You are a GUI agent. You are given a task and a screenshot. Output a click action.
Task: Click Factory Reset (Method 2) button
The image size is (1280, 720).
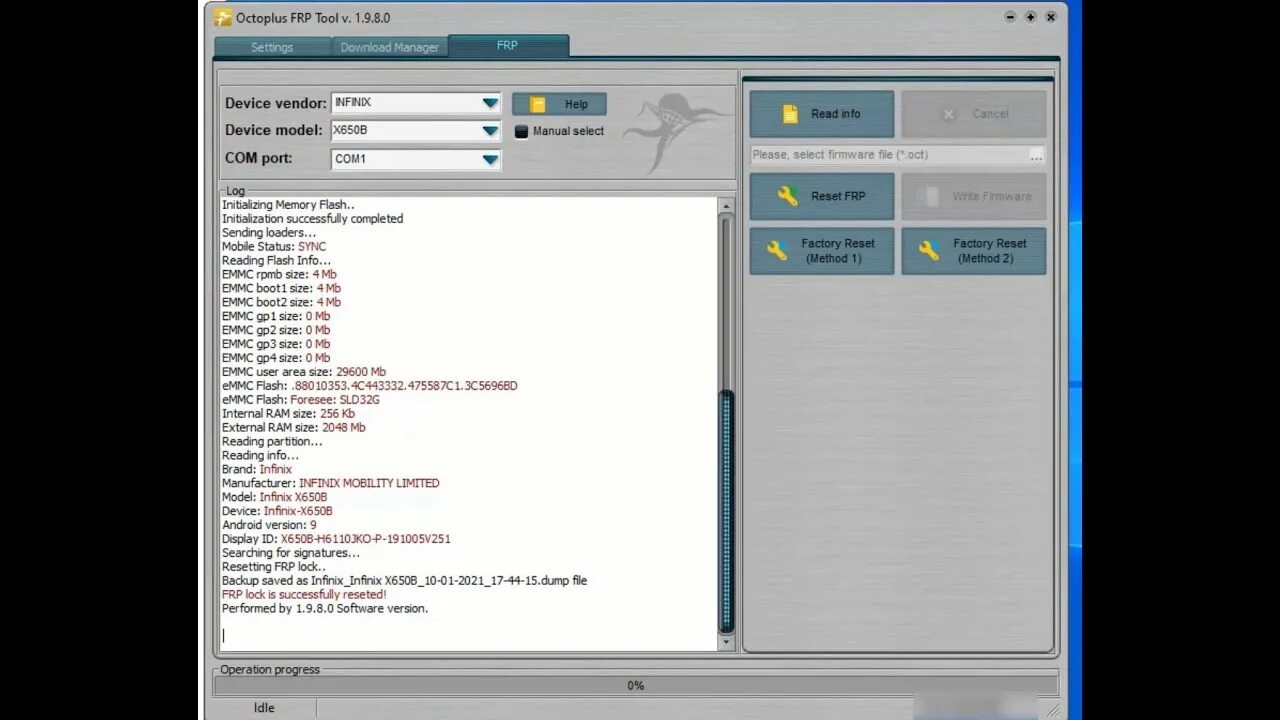coord(974,250)
